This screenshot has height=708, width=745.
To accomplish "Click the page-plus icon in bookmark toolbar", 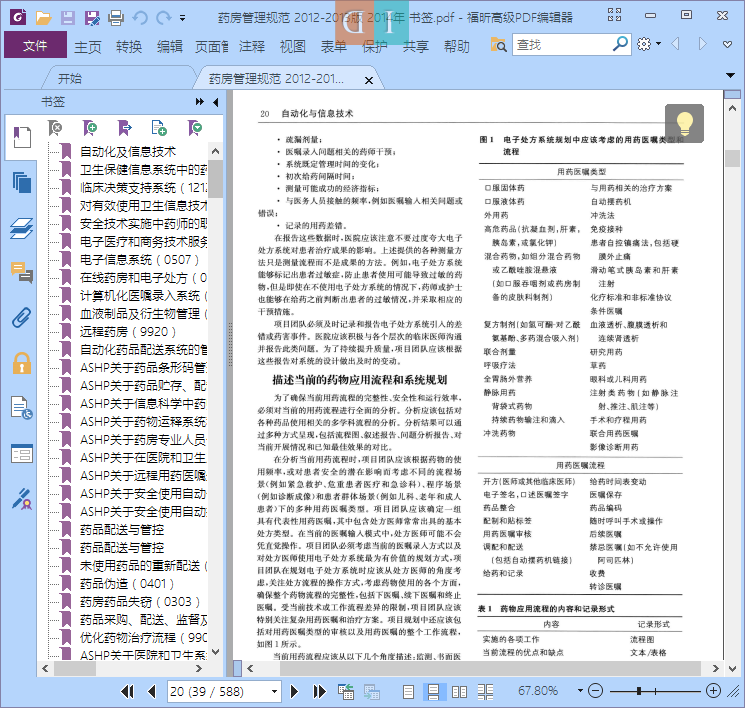I will [x=159, y=128].
